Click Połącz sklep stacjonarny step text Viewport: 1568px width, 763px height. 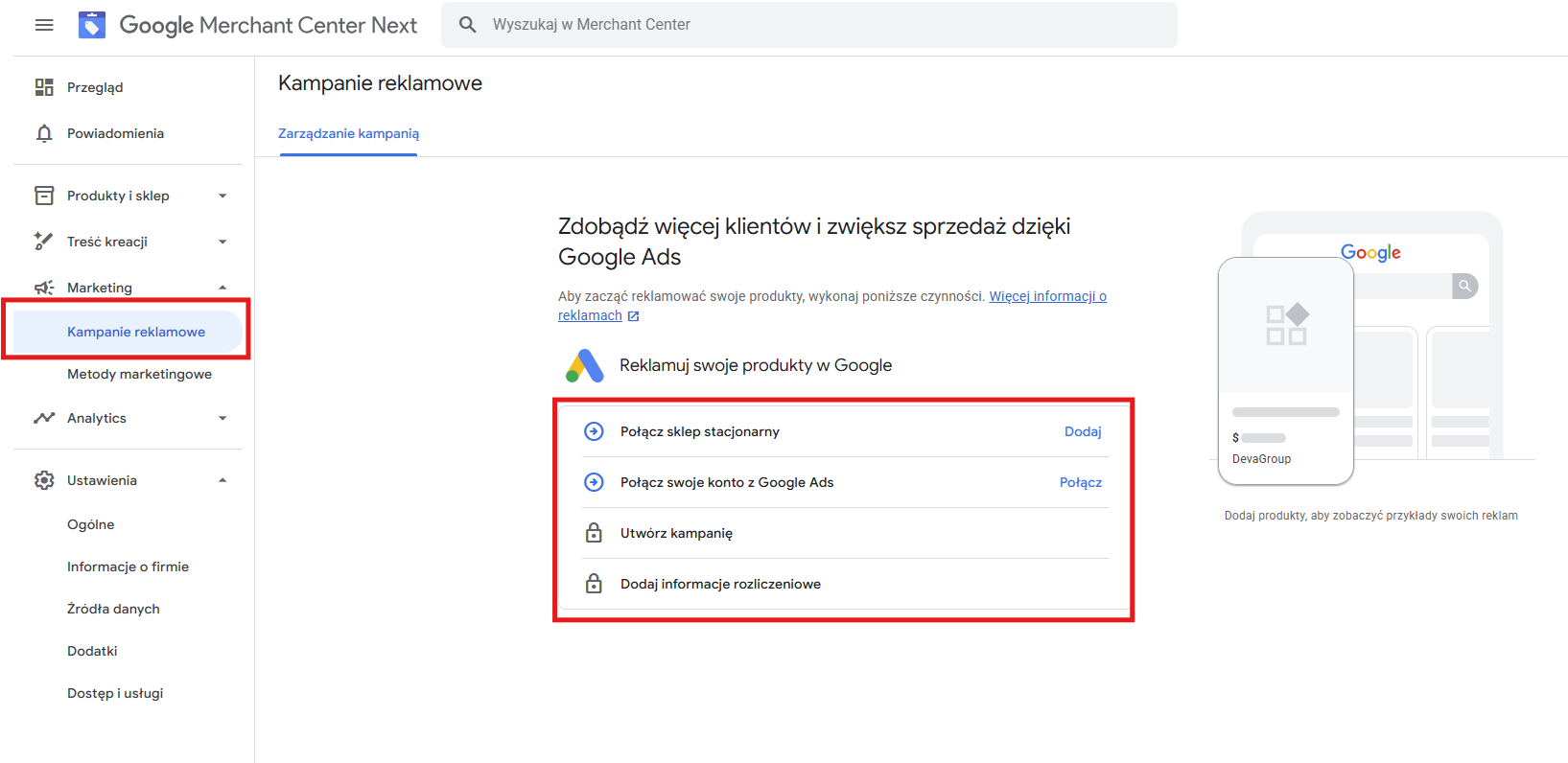click(700, 431)
